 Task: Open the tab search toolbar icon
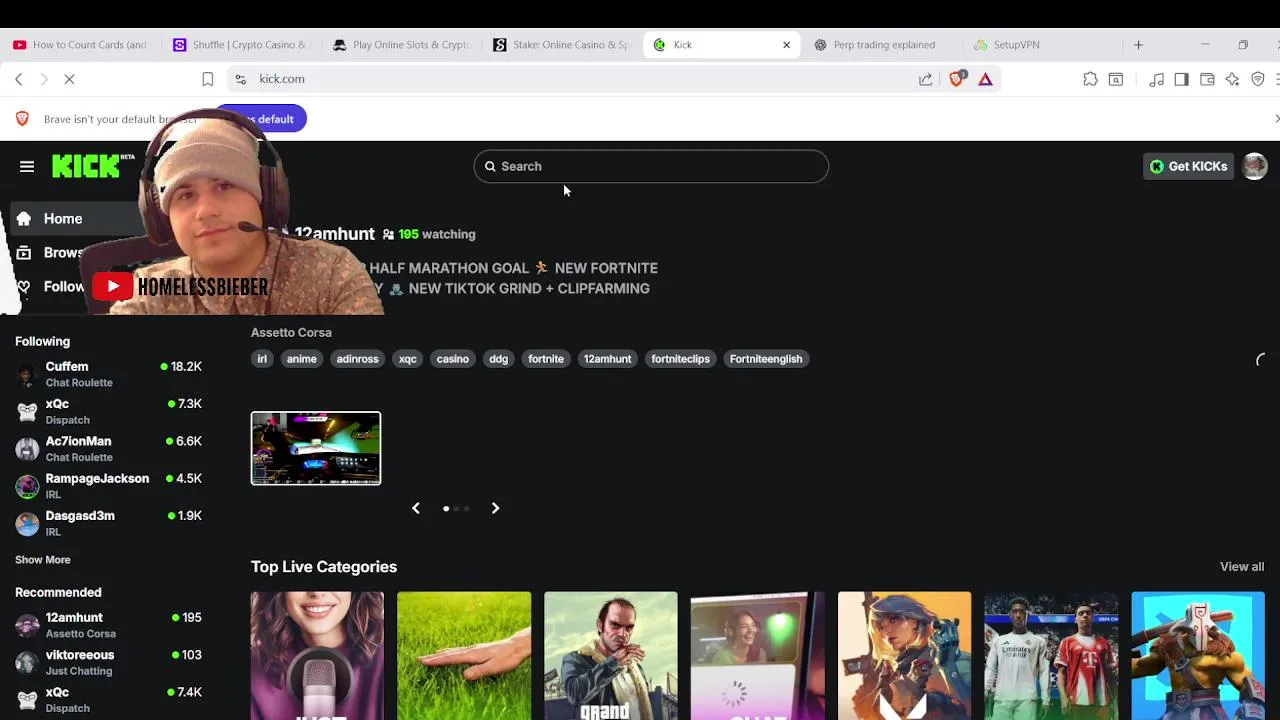point(1116,79)
